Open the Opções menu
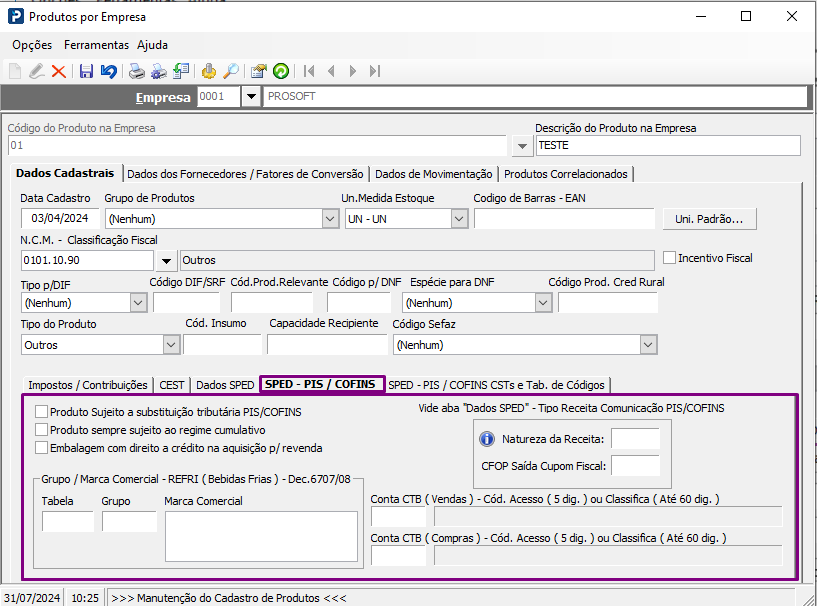 coord(32,45)
